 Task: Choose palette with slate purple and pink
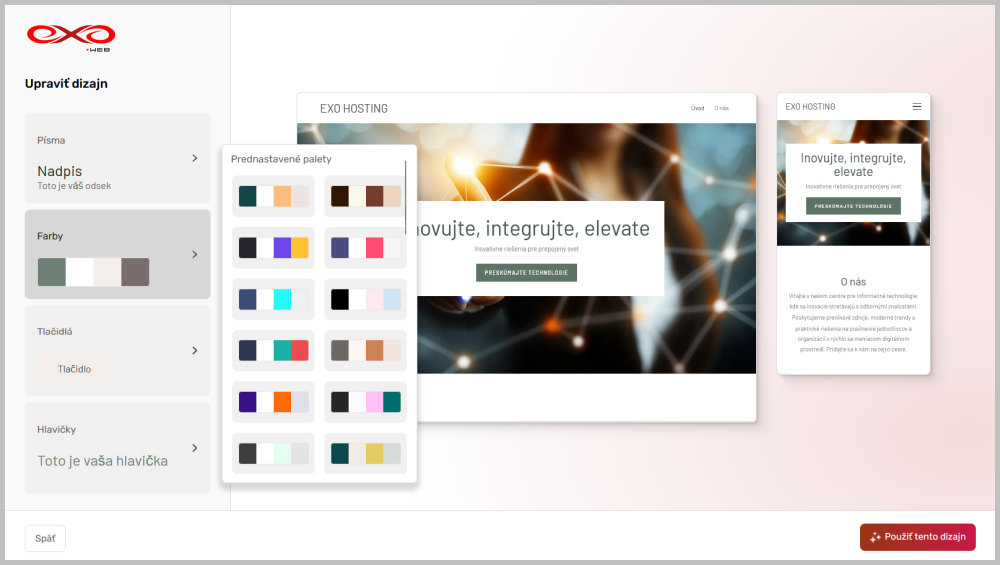point(365,248)
